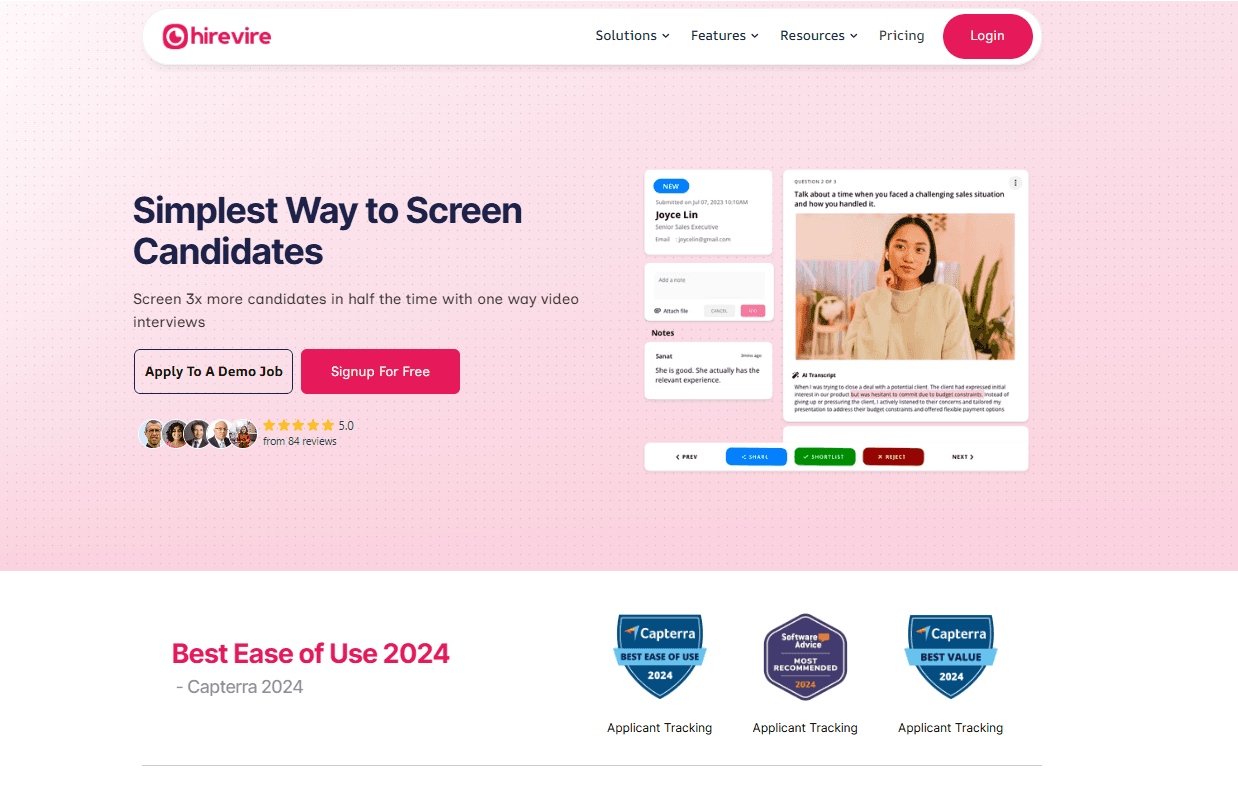Open the Pricing page
Screen dimensions: 1238x809
click(x=901, y=36)
